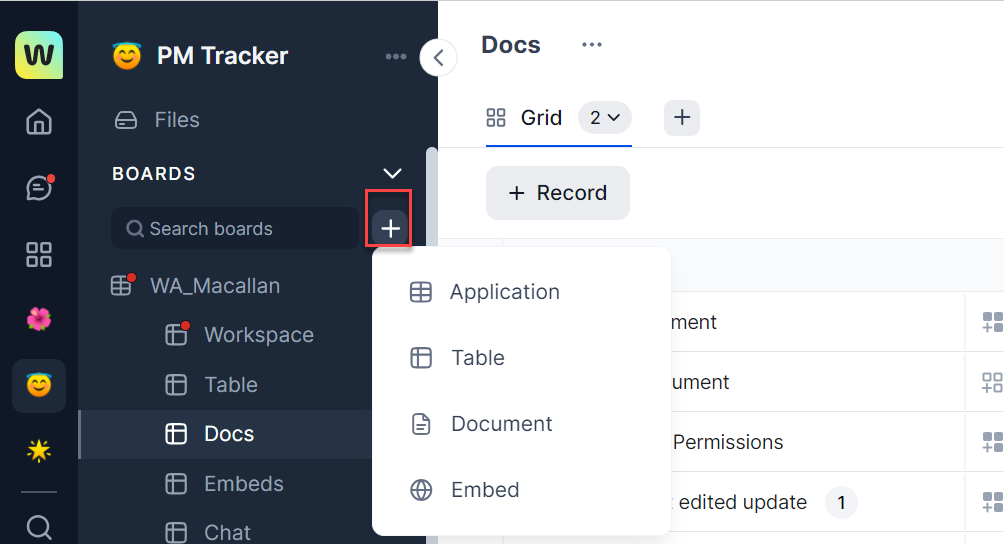Choose Document from the add menu
This screenshot has height=544, width=1004.
click(x=501, y=424)
